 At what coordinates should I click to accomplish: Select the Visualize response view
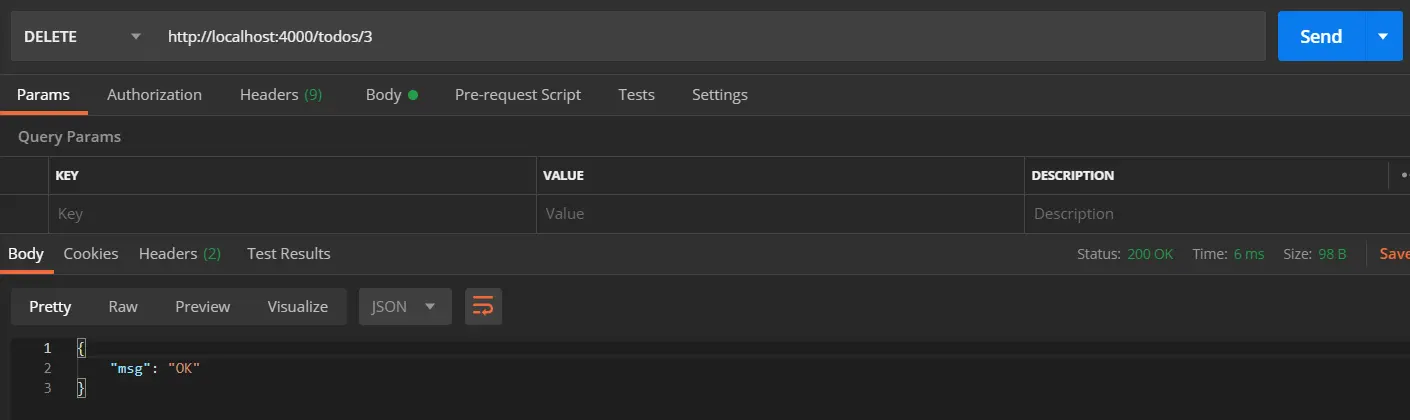(x=297, y=307)
